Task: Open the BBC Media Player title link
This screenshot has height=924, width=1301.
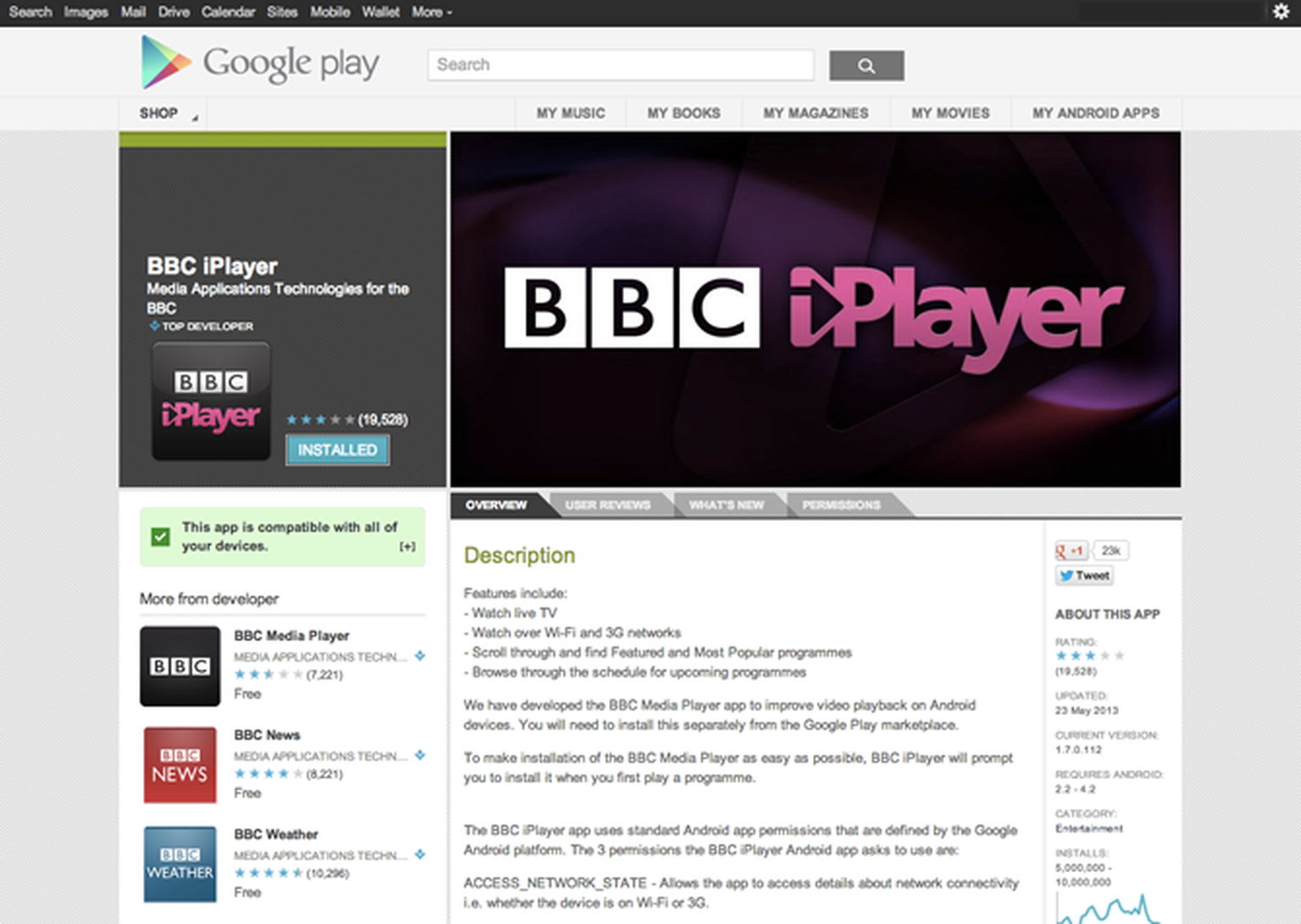Action: point(291,636)
